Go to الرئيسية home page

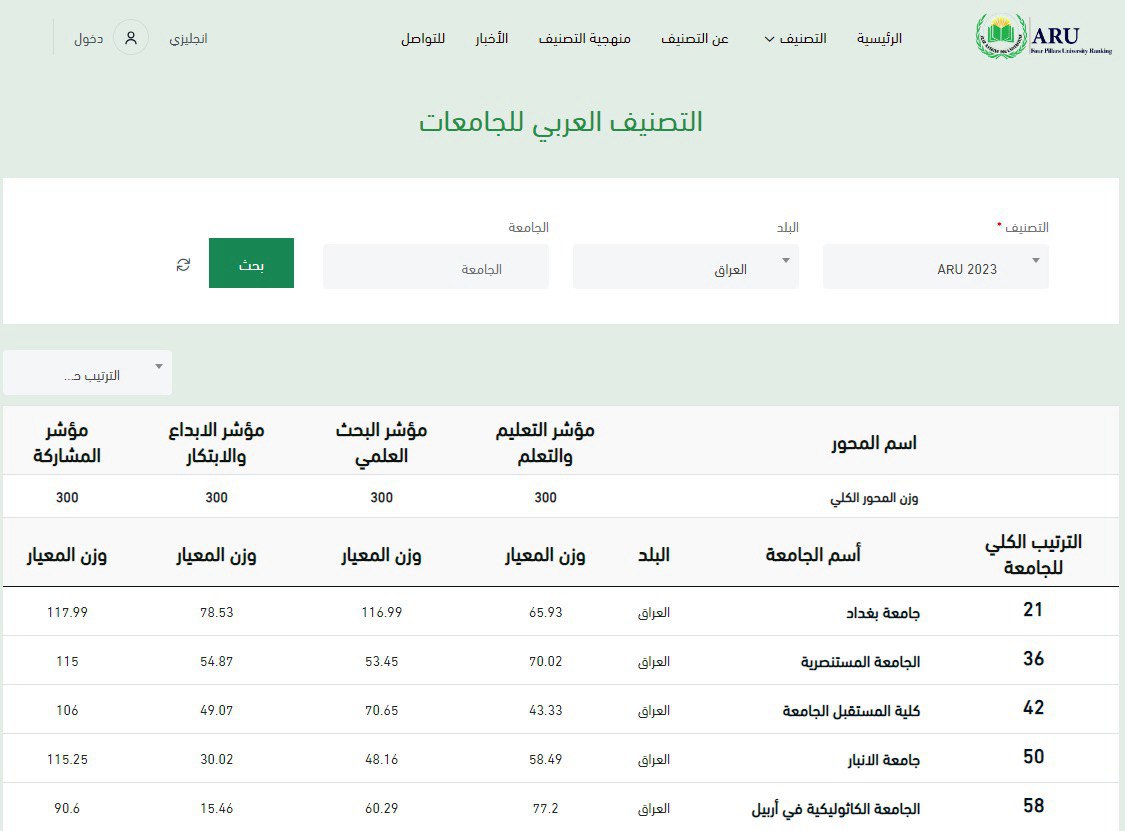(879, 39)
